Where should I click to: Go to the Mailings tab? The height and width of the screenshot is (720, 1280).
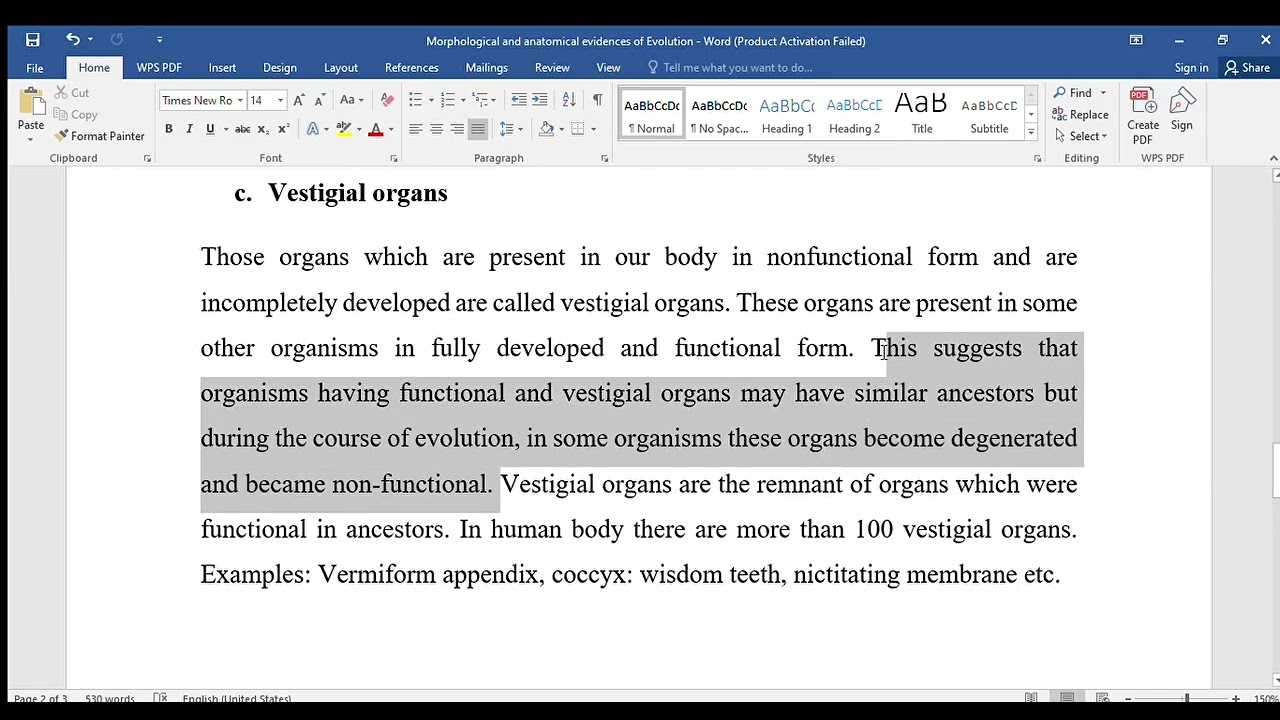coord(487,68)
